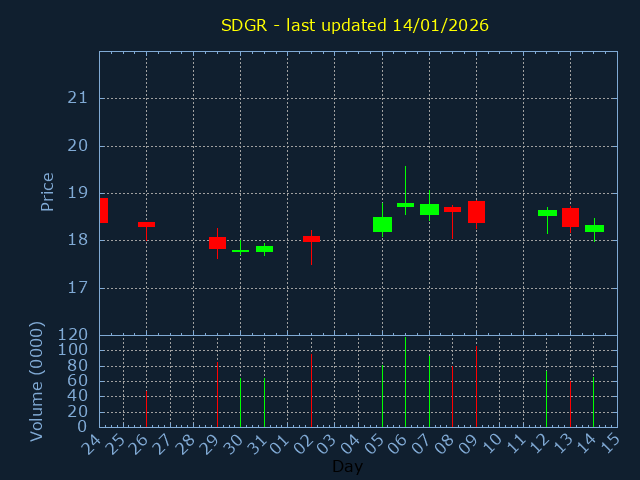The image size is (640, 480).
Task: Select the day 15 tick on the x-axis
Action: click(x=611, y=442)
